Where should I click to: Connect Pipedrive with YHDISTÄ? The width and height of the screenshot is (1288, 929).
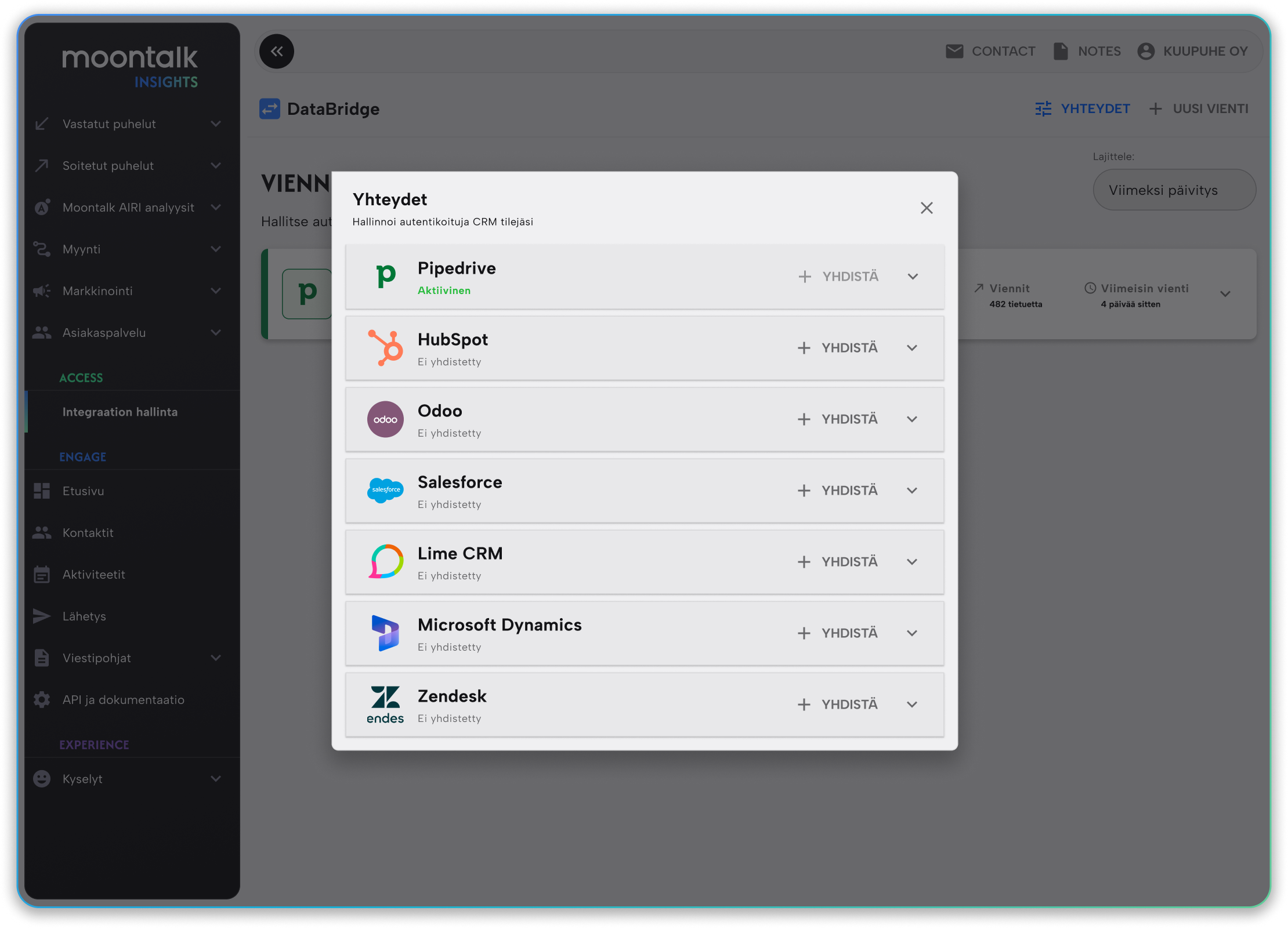pyautogui.click(x=838, y=276)
